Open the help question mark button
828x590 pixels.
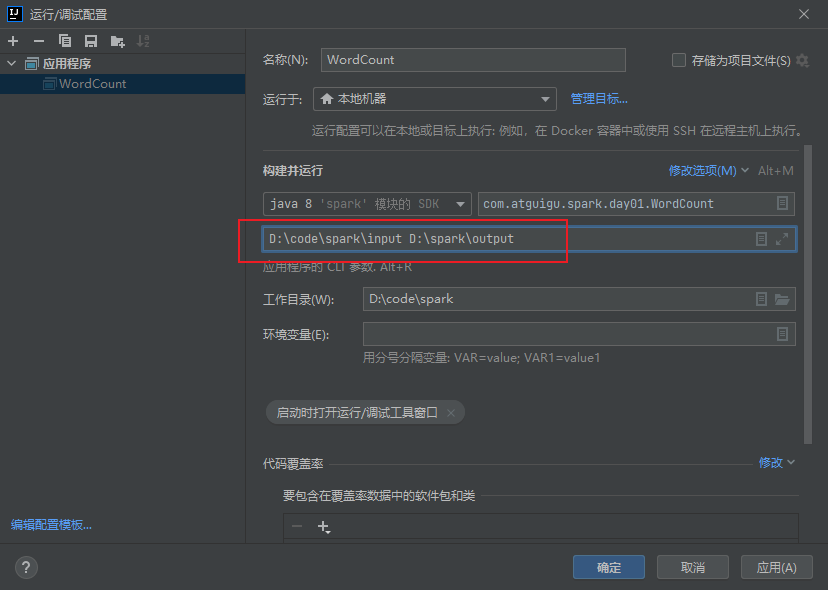point(26,567)
